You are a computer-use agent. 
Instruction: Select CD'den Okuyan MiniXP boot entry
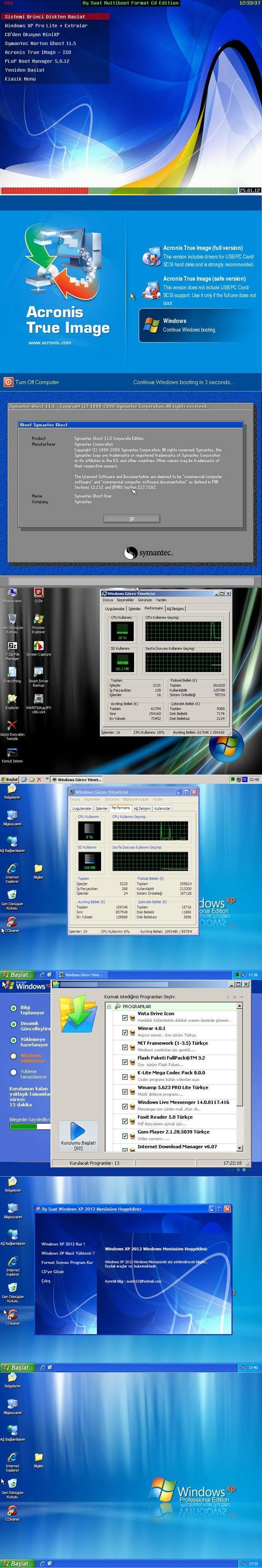32,34
